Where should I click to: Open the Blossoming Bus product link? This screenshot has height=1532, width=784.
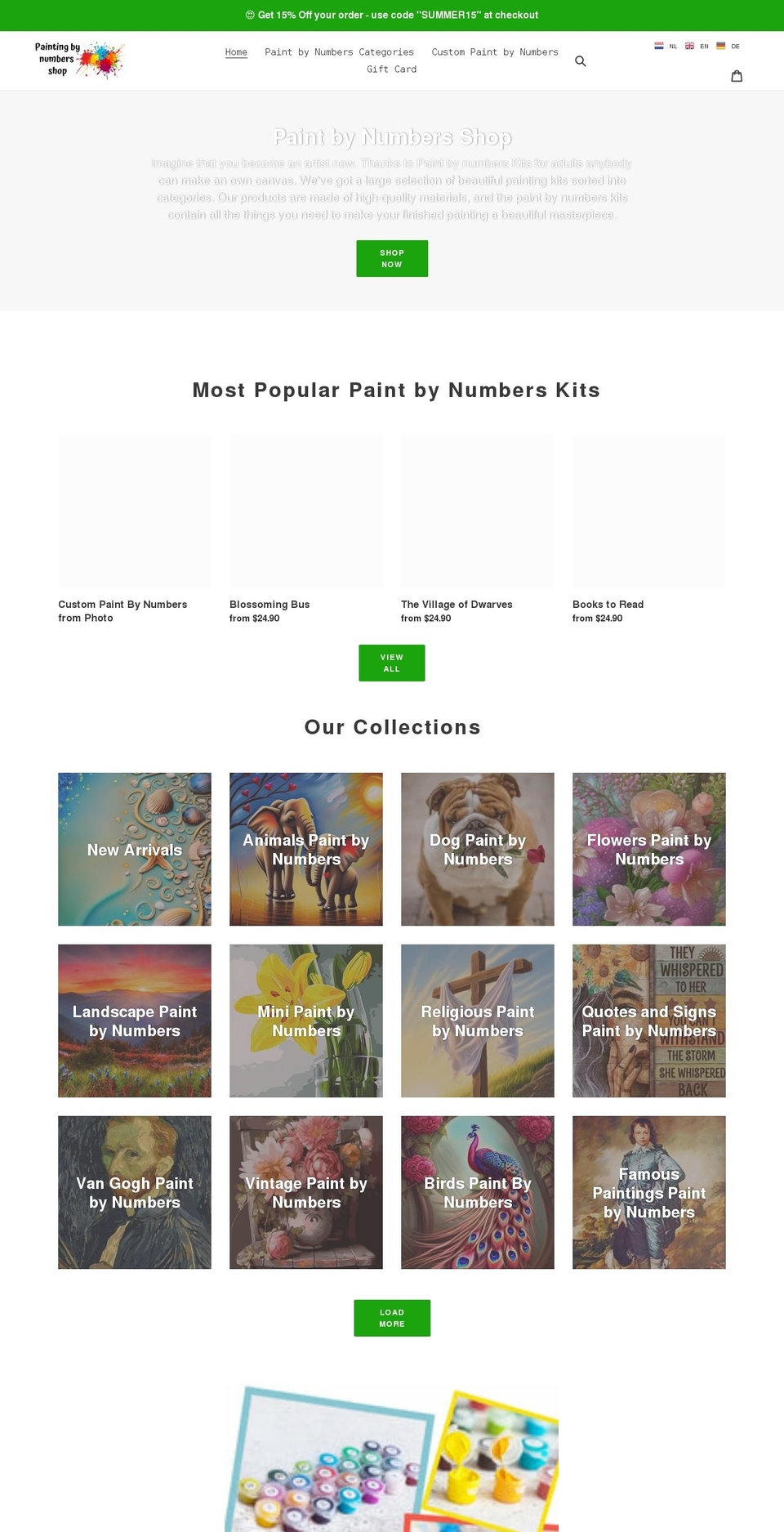click(269, 605)
